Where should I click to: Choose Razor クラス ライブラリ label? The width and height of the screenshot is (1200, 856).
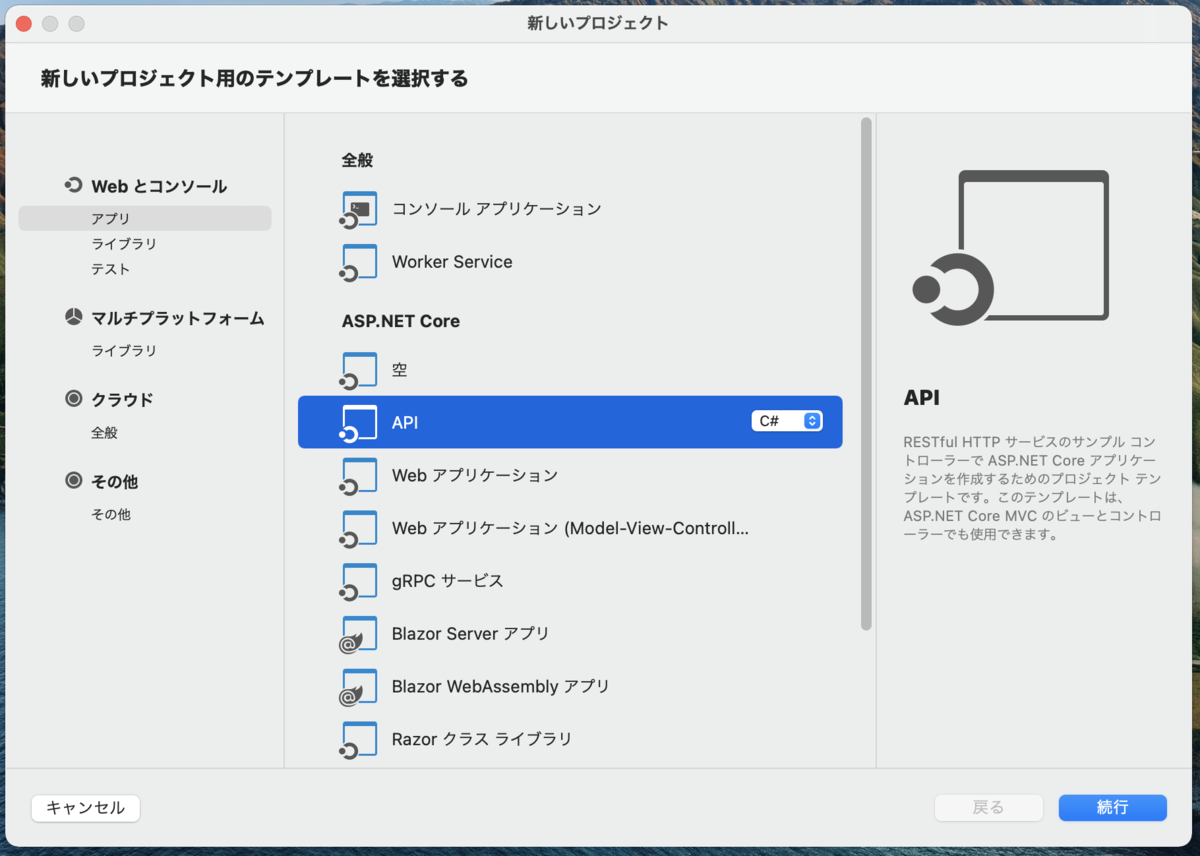482,740
